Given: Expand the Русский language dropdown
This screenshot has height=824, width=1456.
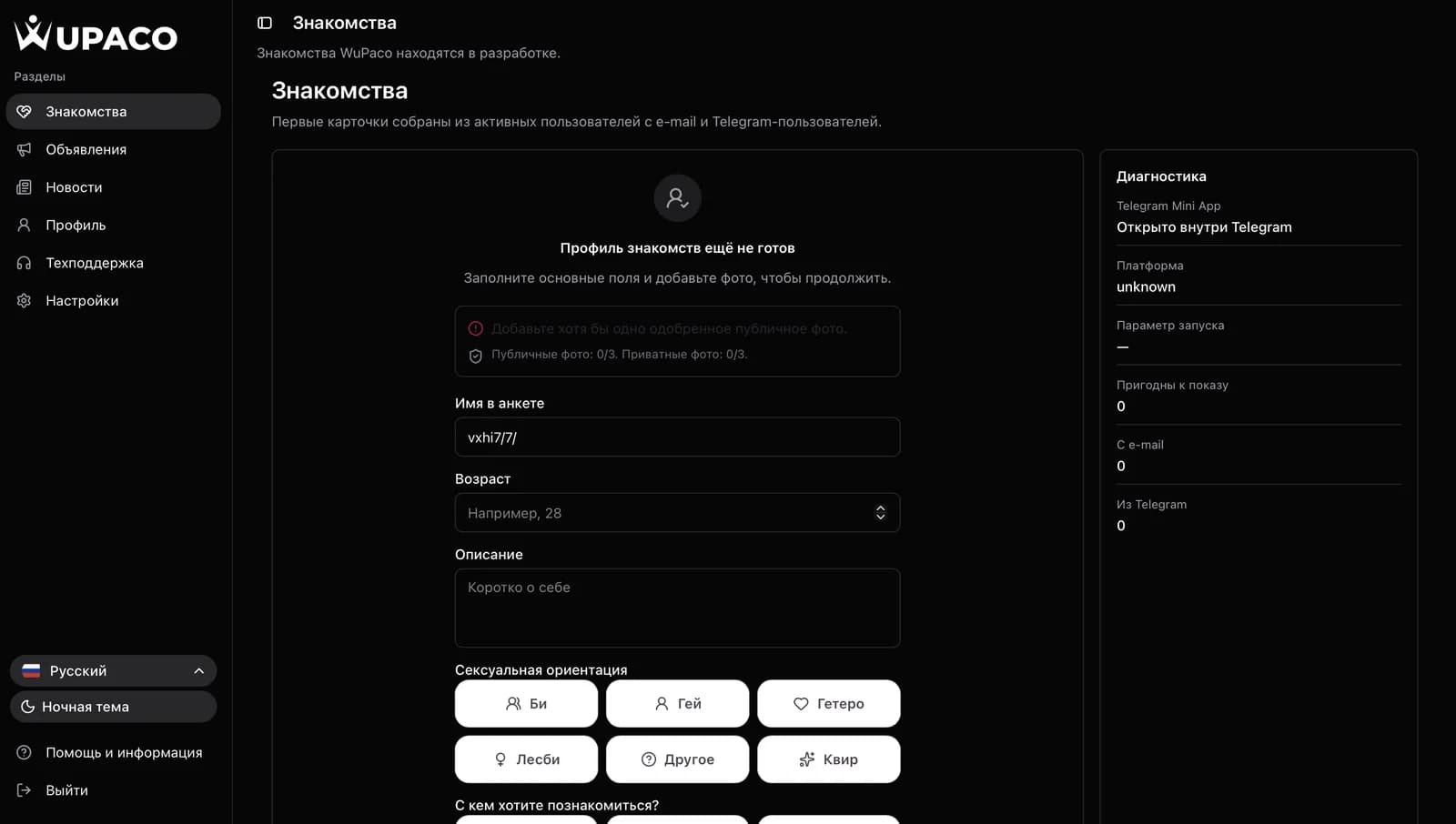Looking at the screenshot, I should (114, 670).
